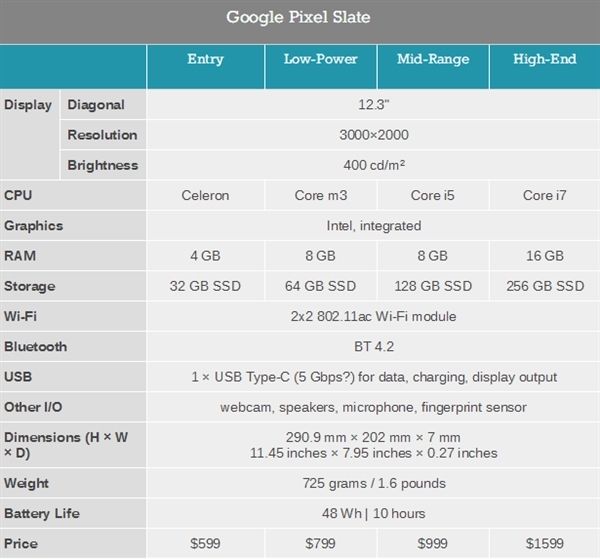Select the High-End column header
This screenshot has width=600, height=559.
[544, 60]
